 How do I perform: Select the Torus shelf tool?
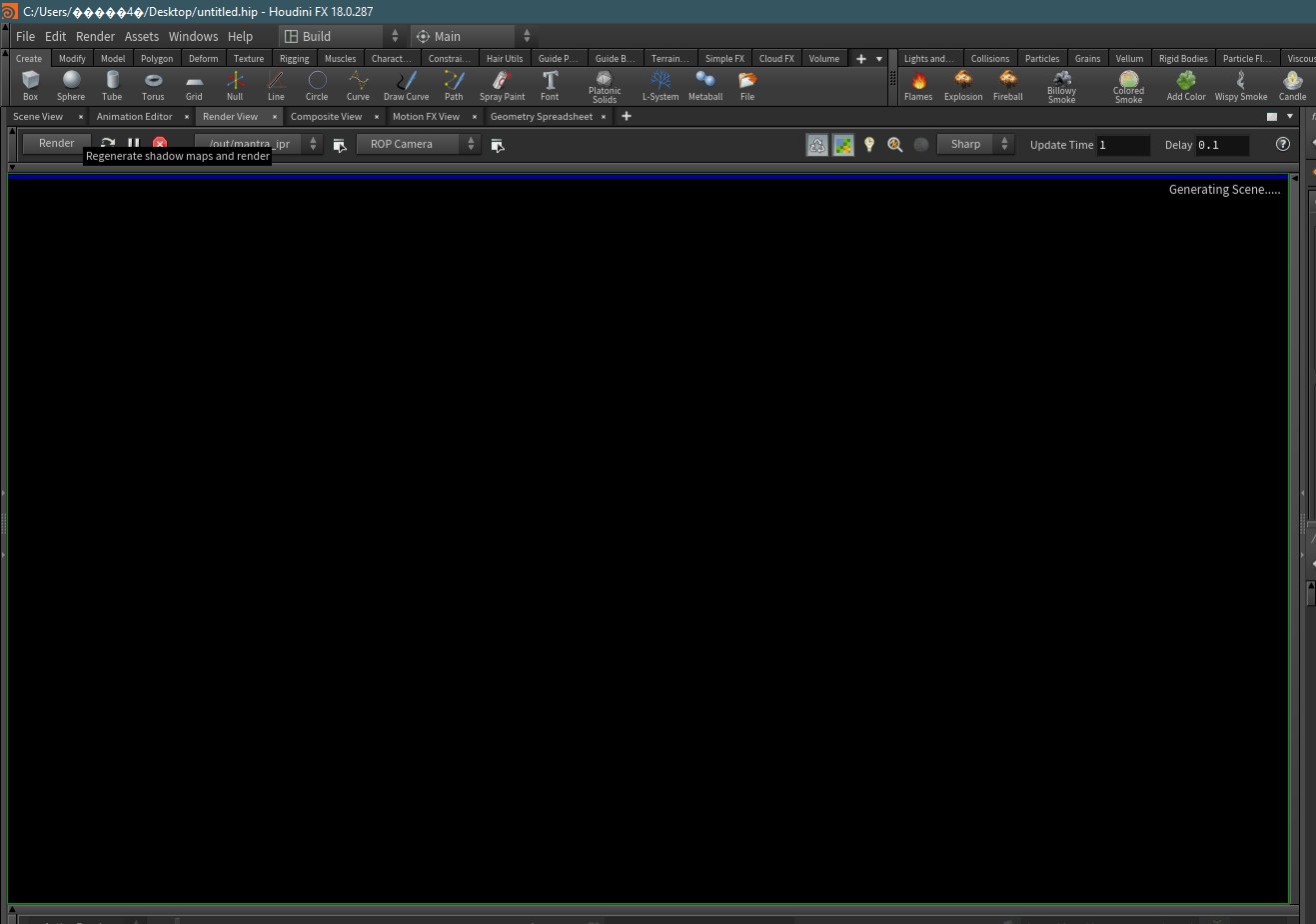point(153,85)
